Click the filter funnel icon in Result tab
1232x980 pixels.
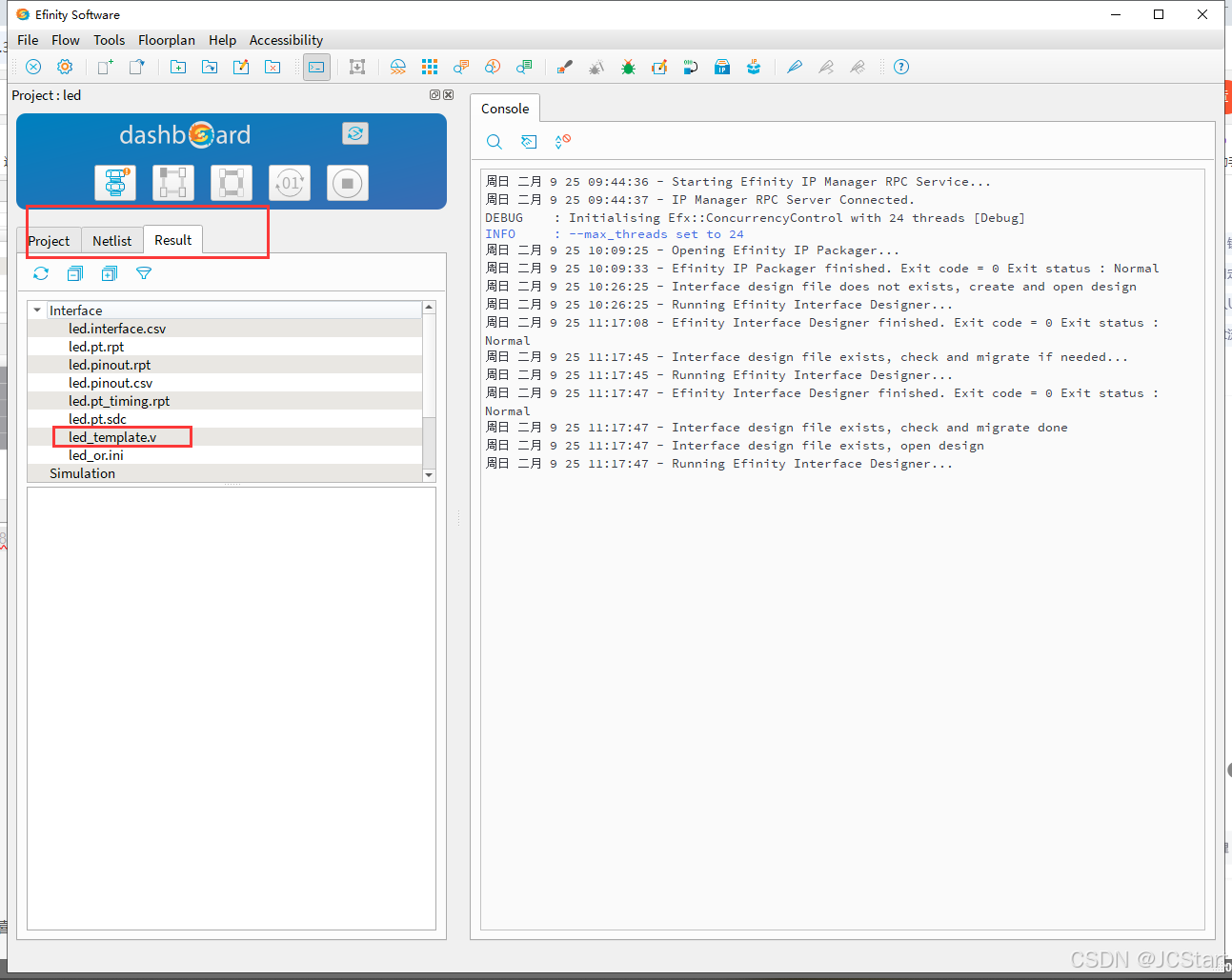pos(144,273)
